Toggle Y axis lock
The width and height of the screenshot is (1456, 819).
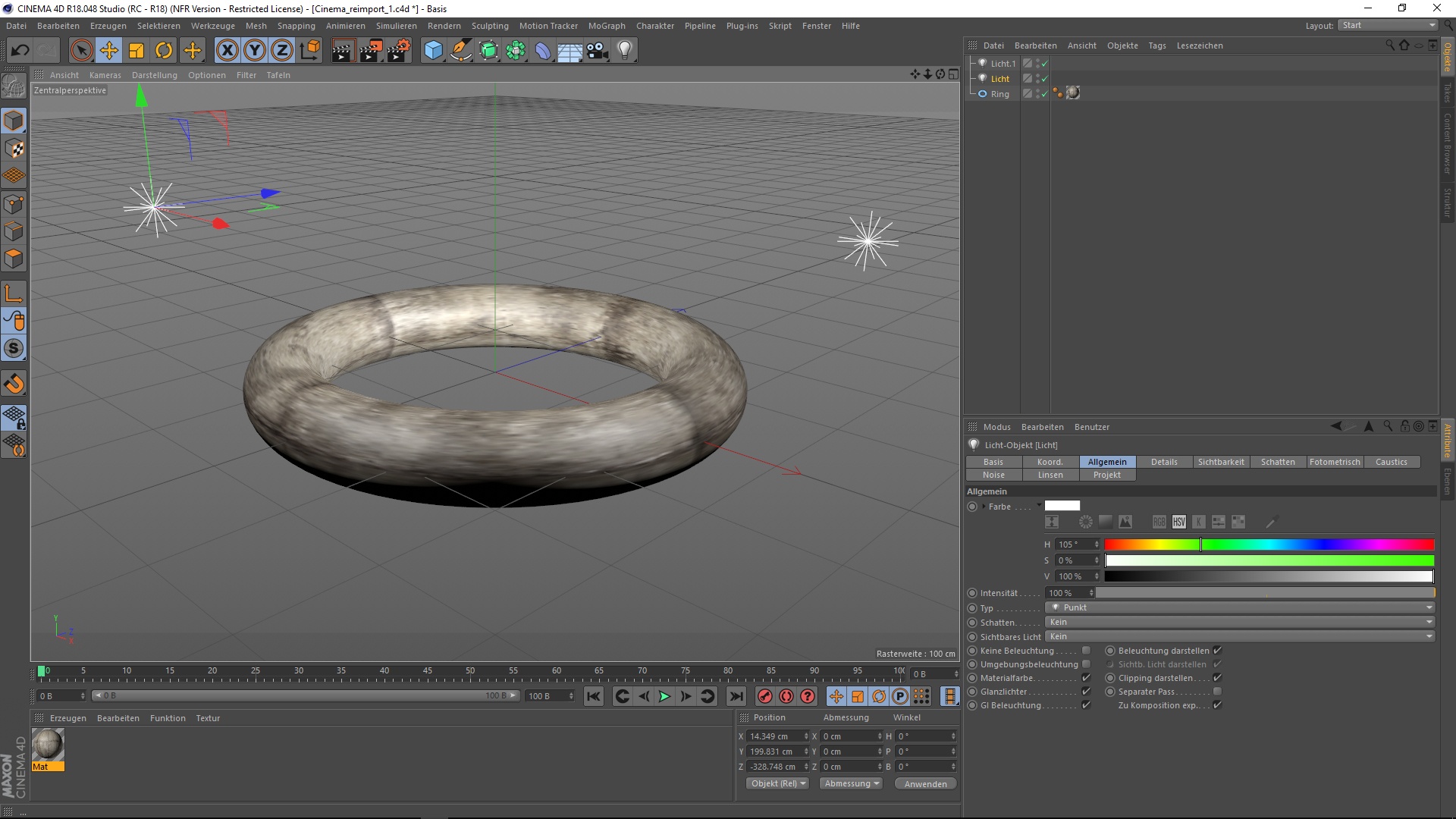coord(255,51)
